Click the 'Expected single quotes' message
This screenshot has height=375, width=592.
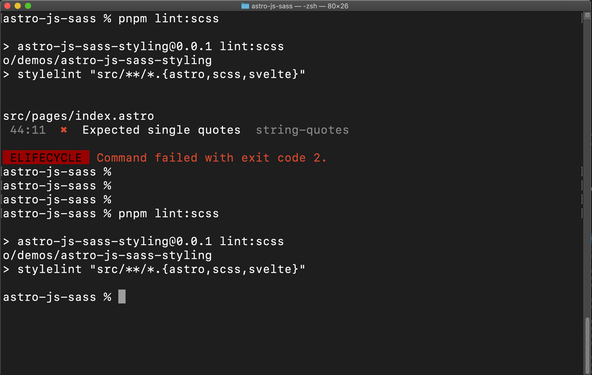point(161,130)
